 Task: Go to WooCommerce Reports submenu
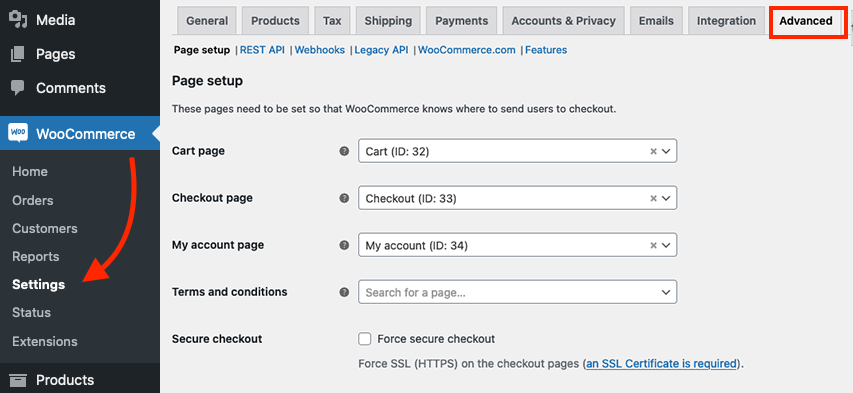[x=35, y=256]
